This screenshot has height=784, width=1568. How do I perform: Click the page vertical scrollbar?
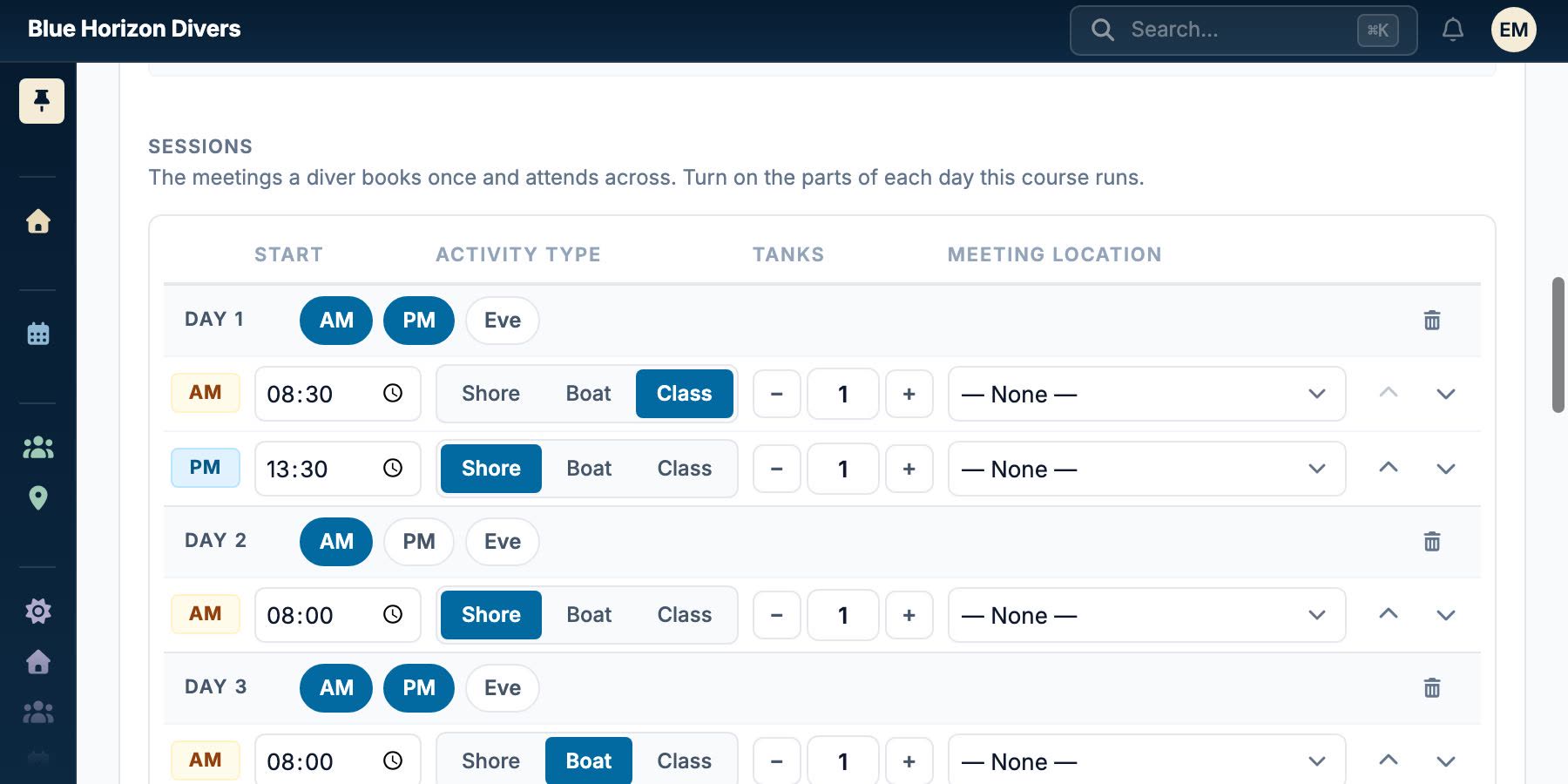point(1558,345)
